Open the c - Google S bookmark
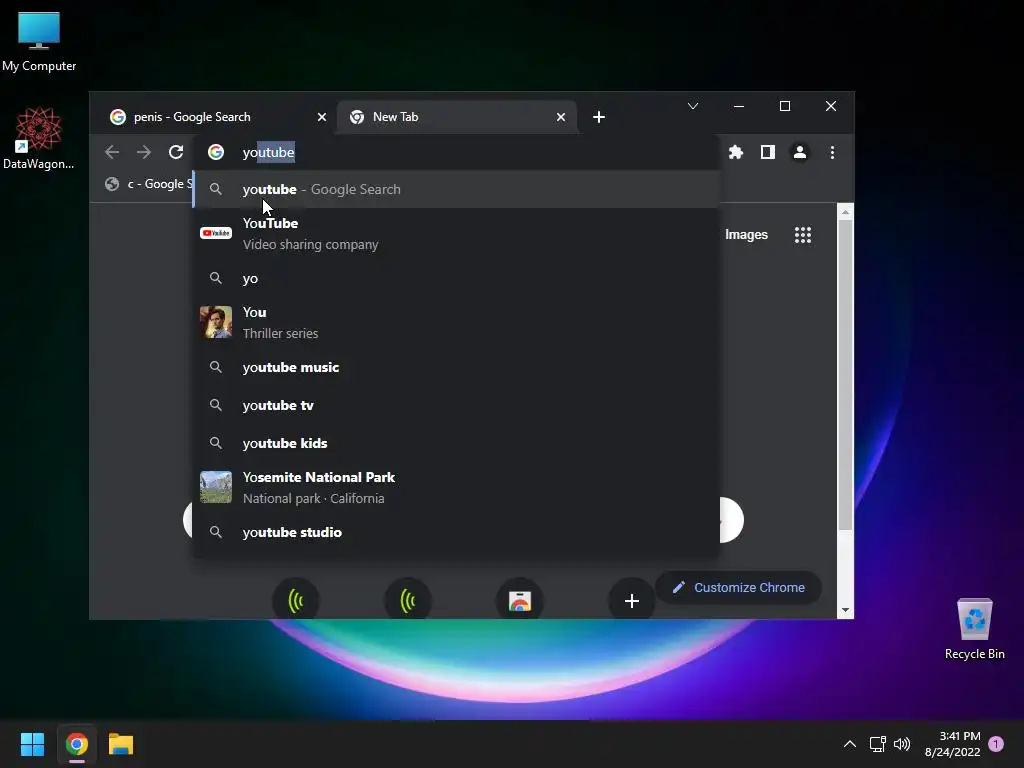The image size is (1024, 768). [x=148, y=184]
